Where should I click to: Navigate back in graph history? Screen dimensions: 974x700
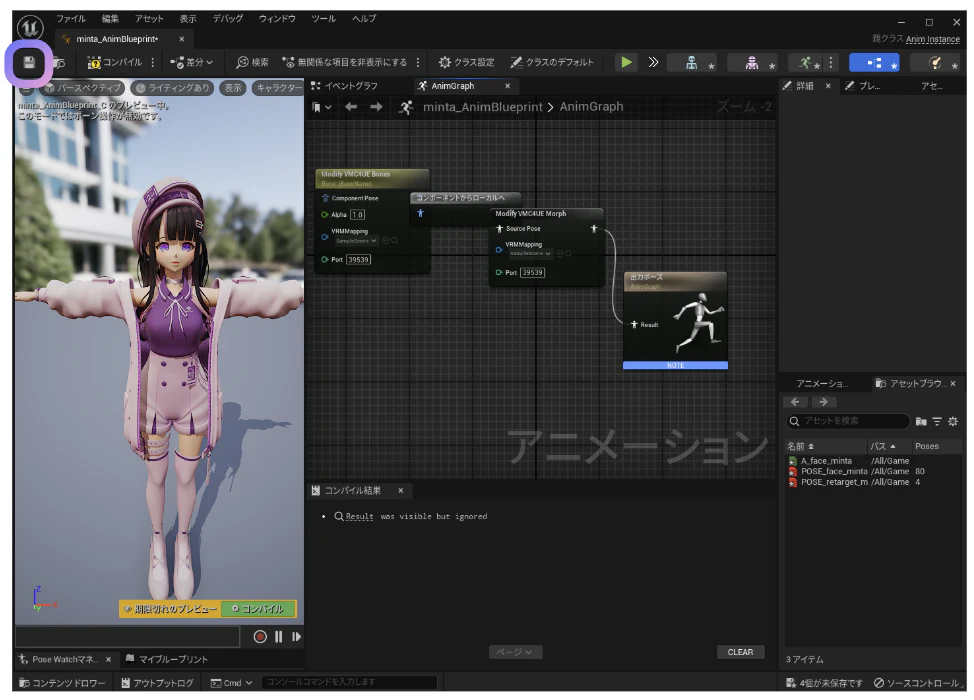[351, 107]
